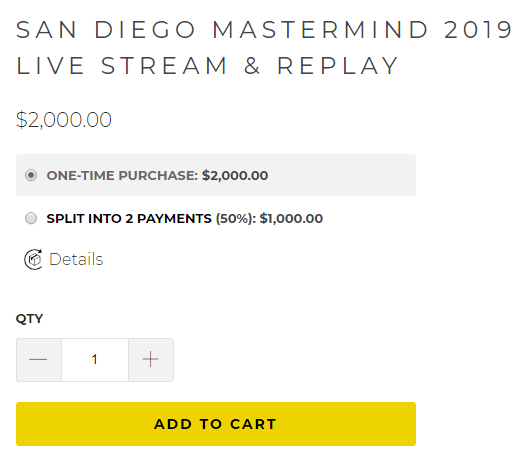
Task: Choose the One-Time Purchase: $2,000.00 label text
Action: 157,175
